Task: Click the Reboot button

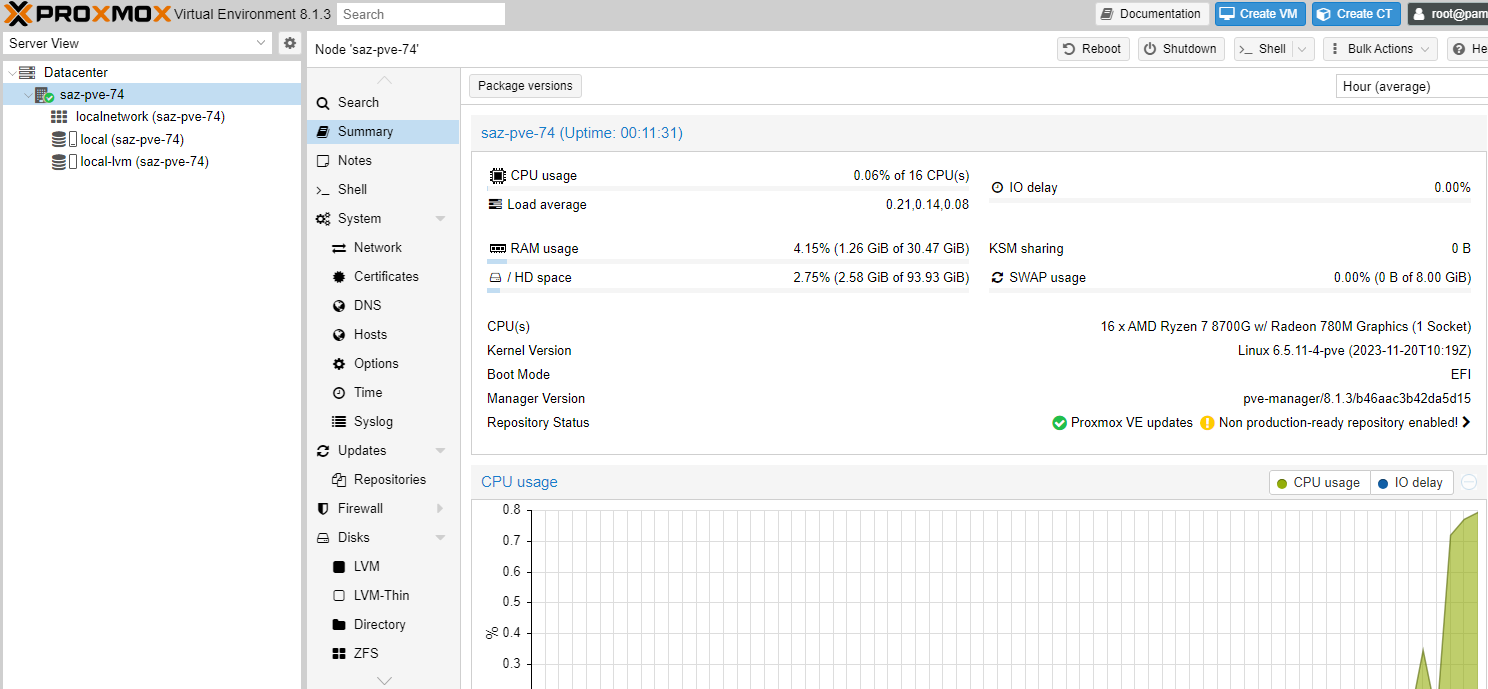Action: tap(1093, 49)
